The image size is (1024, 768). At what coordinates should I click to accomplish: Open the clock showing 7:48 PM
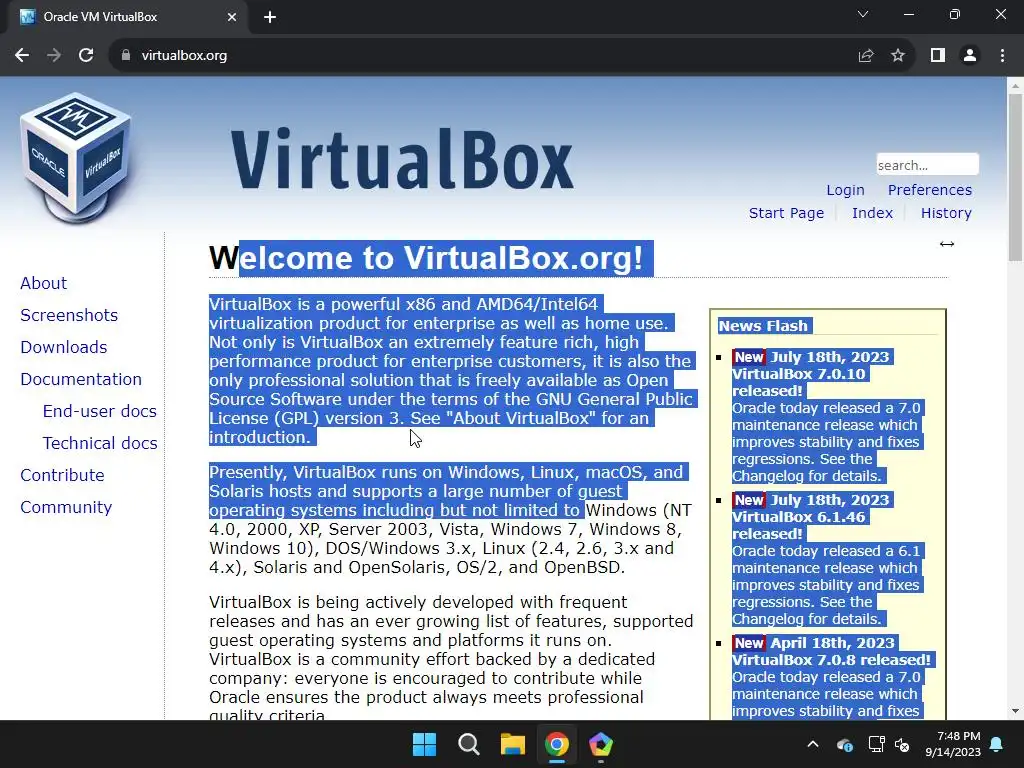coord(953,744)
